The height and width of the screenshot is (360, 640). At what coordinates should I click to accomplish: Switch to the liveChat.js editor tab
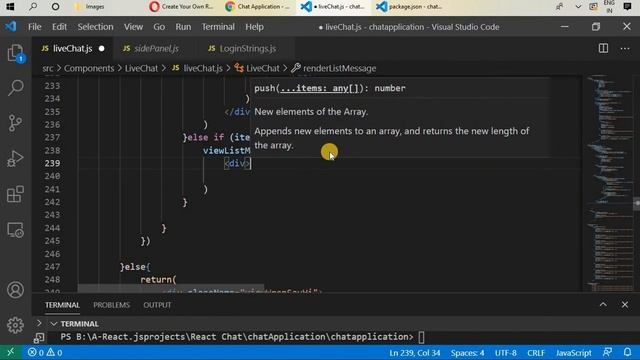[x=72, y=49]
